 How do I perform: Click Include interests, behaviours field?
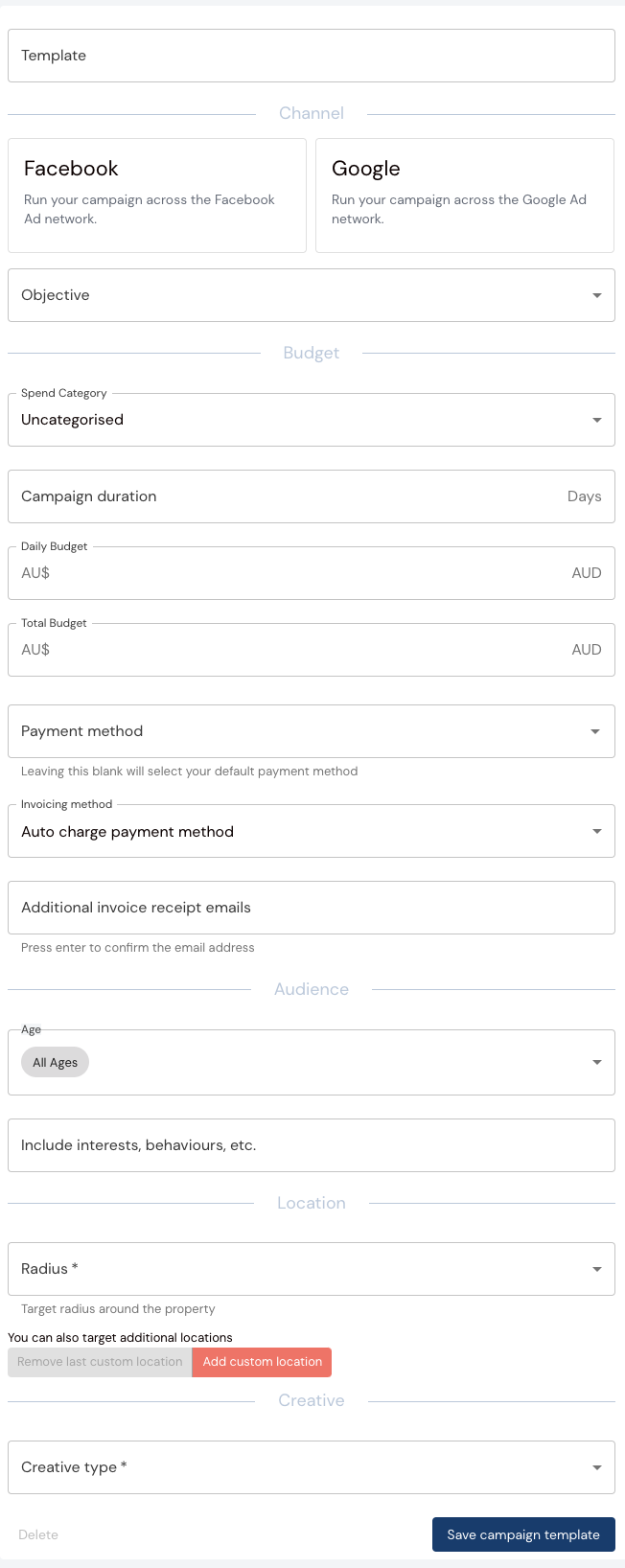click(312, 1145)
